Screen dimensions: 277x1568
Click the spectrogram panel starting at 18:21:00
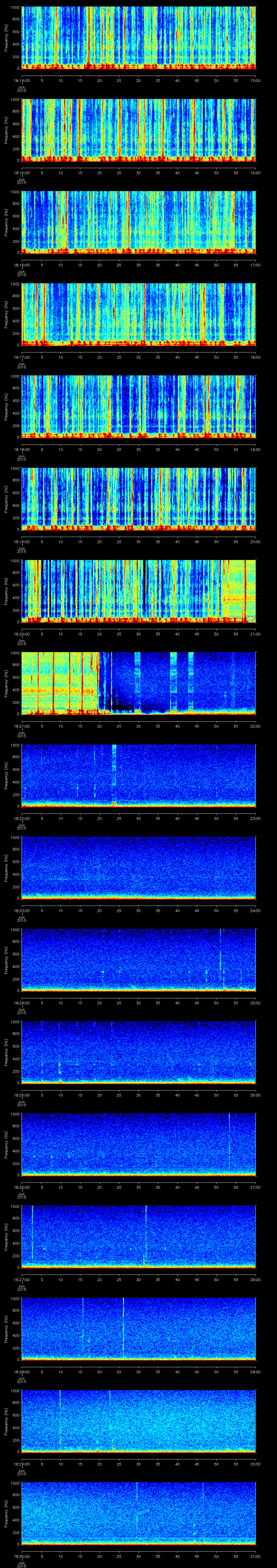pos(139,683)
